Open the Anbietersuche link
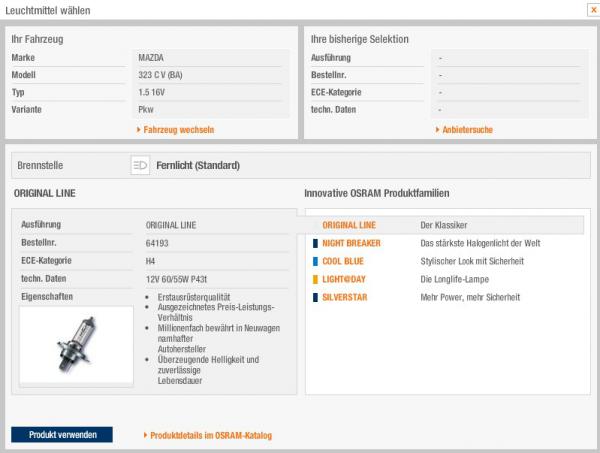Viewport: 600px width, 453px height. (469, 130)
